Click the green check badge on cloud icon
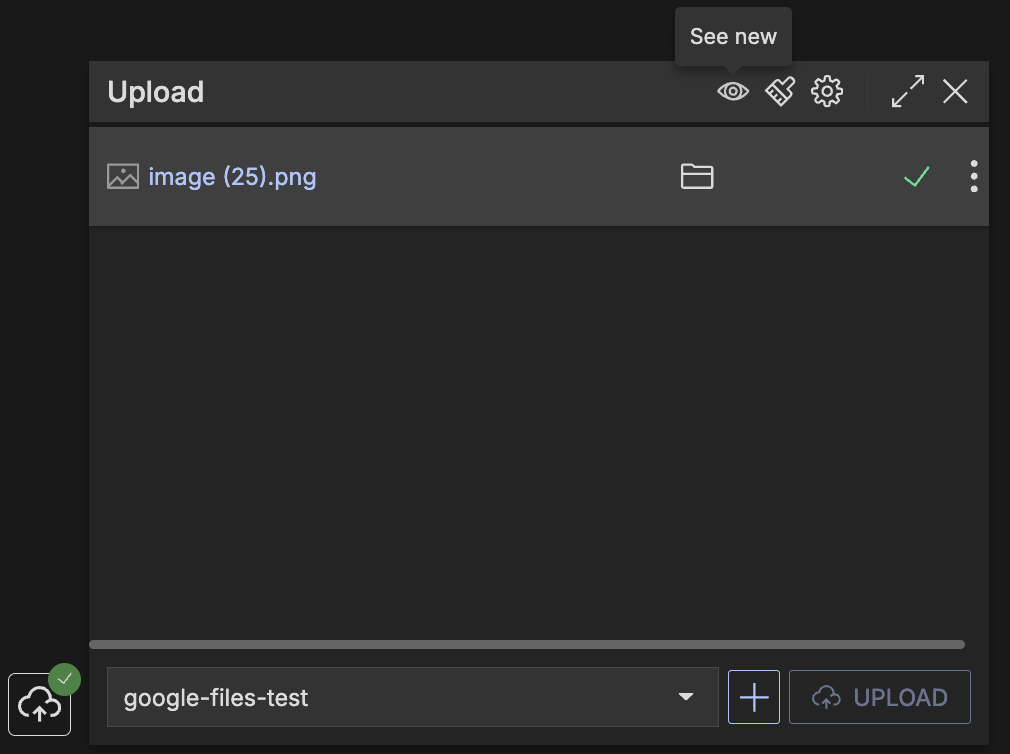 65,679
